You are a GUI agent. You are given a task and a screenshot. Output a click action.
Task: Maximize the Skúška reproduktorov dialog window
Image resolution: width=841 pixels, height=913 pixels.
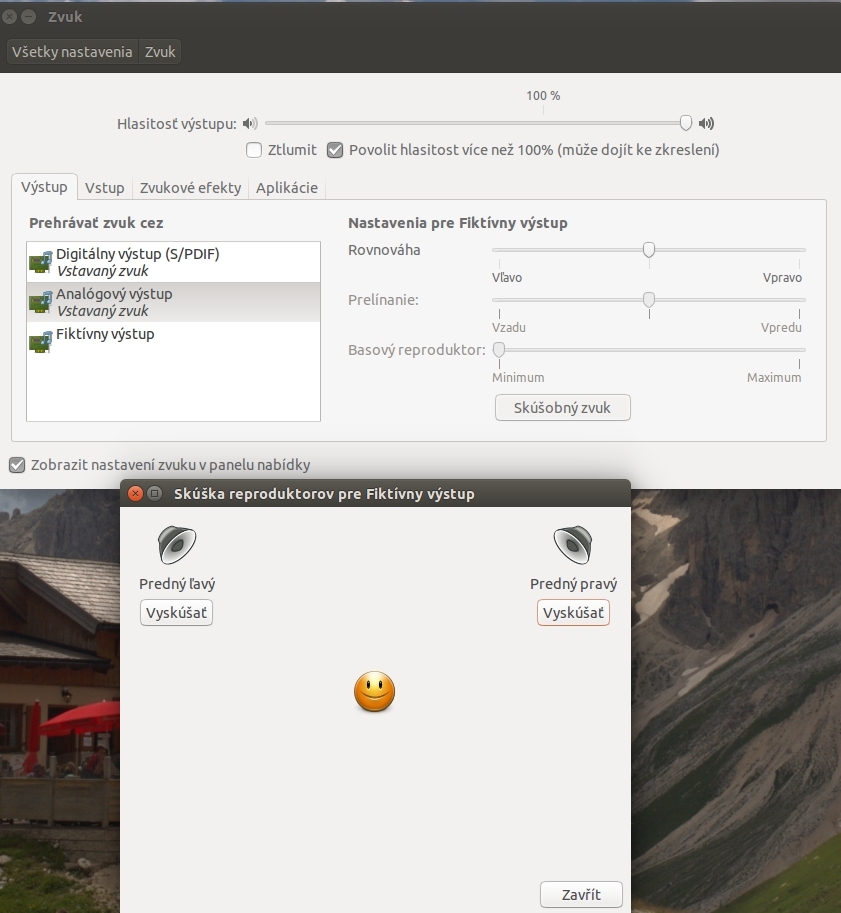pyautogui.click(x=154, y=494)
